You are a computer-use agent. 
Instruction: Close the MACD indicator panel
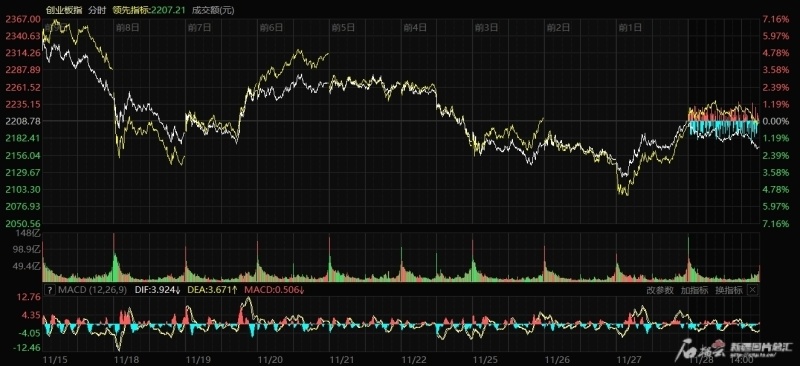[753, 290]
